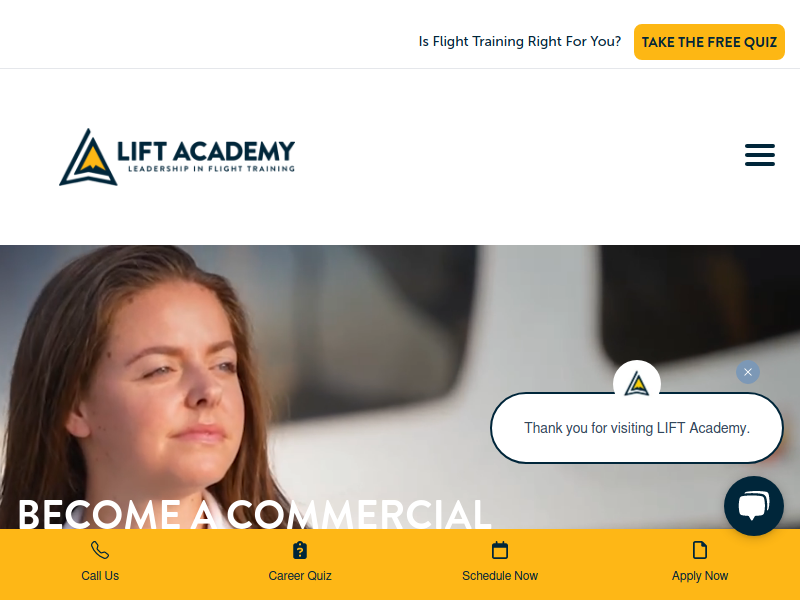Select the Call Us label in bottom bar
The image size is (800, 600).
[100, 576]
